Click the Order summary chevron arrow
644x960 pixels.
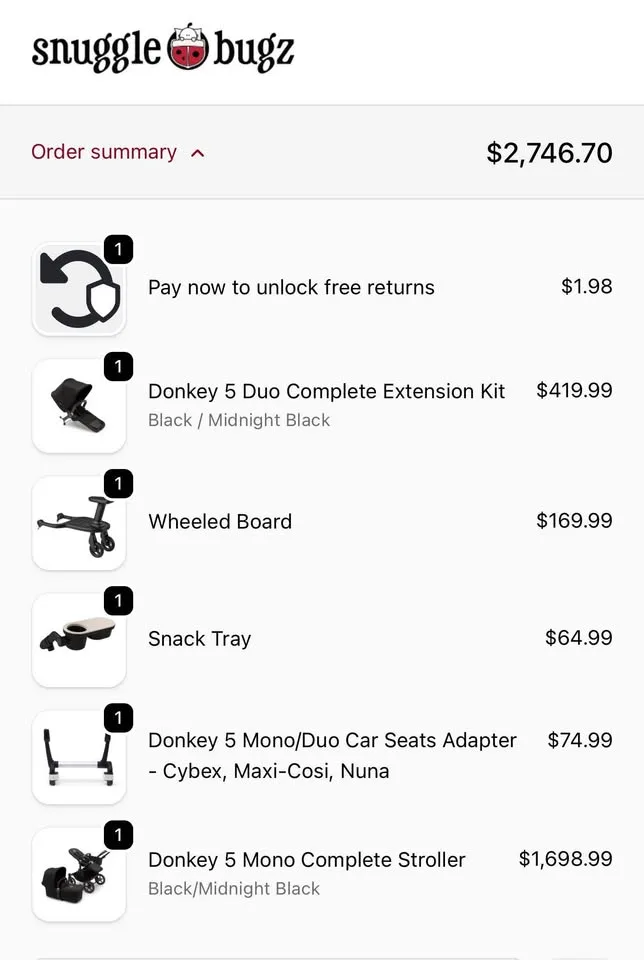coord(198,152)
